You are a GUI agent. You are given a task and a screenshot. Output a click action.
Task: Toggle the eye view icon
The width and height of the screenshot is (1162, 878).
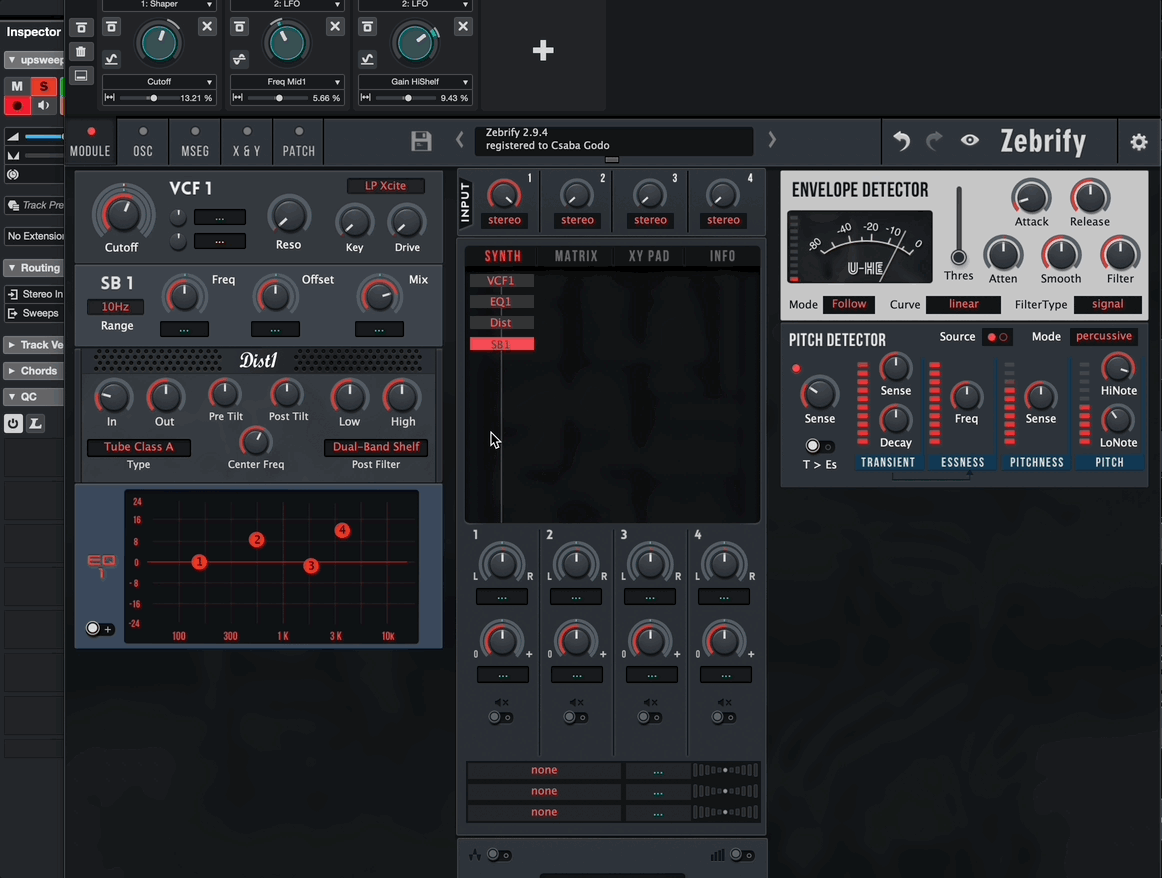tap(970, 140)
